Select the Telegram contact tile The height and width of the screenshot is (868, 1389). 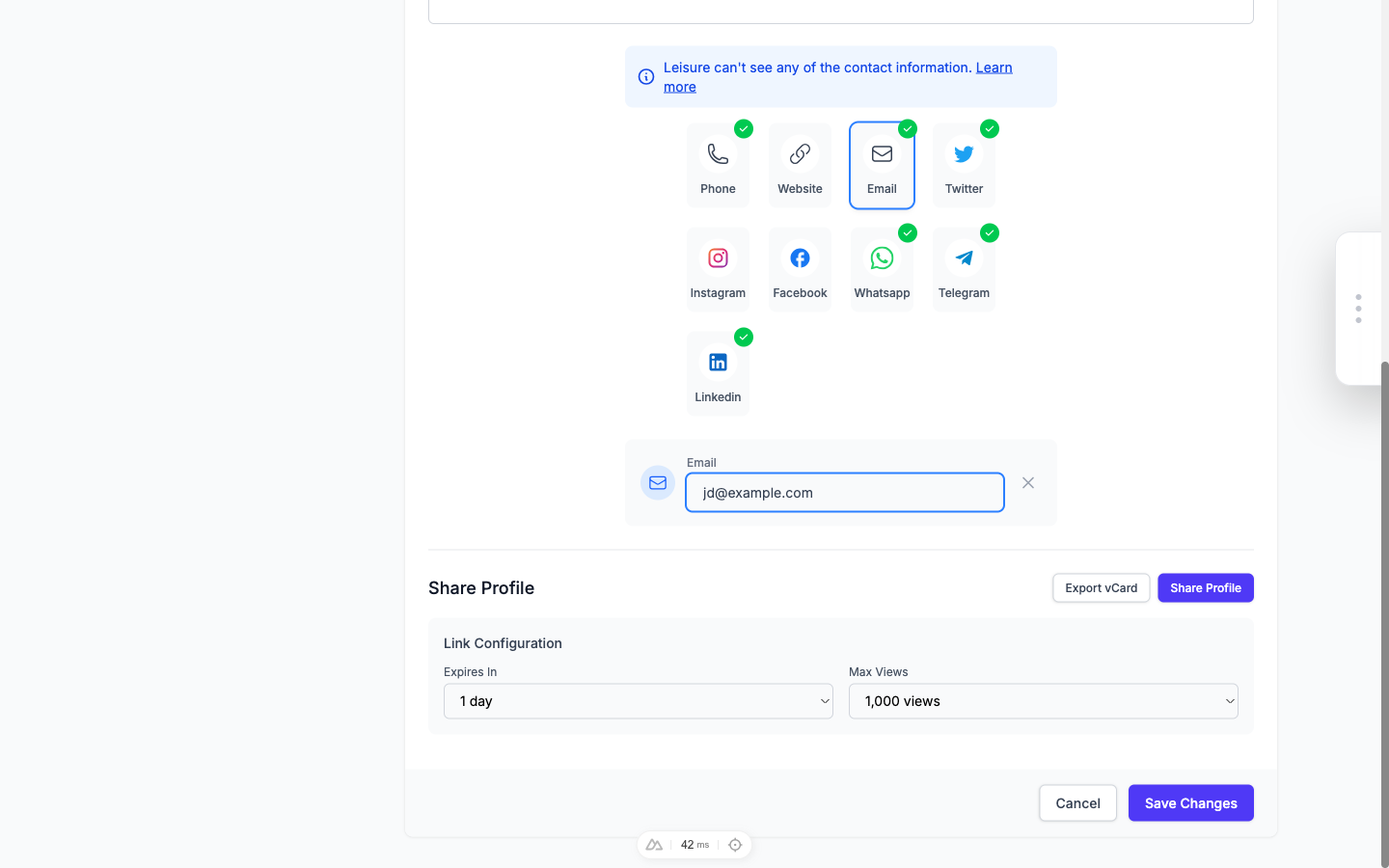964,269
